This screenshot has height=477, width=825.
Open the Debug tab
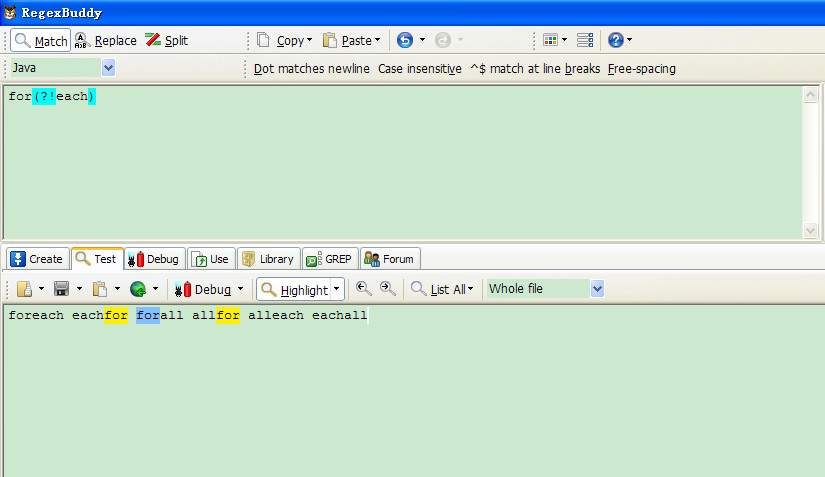click(x=155, y=259)
